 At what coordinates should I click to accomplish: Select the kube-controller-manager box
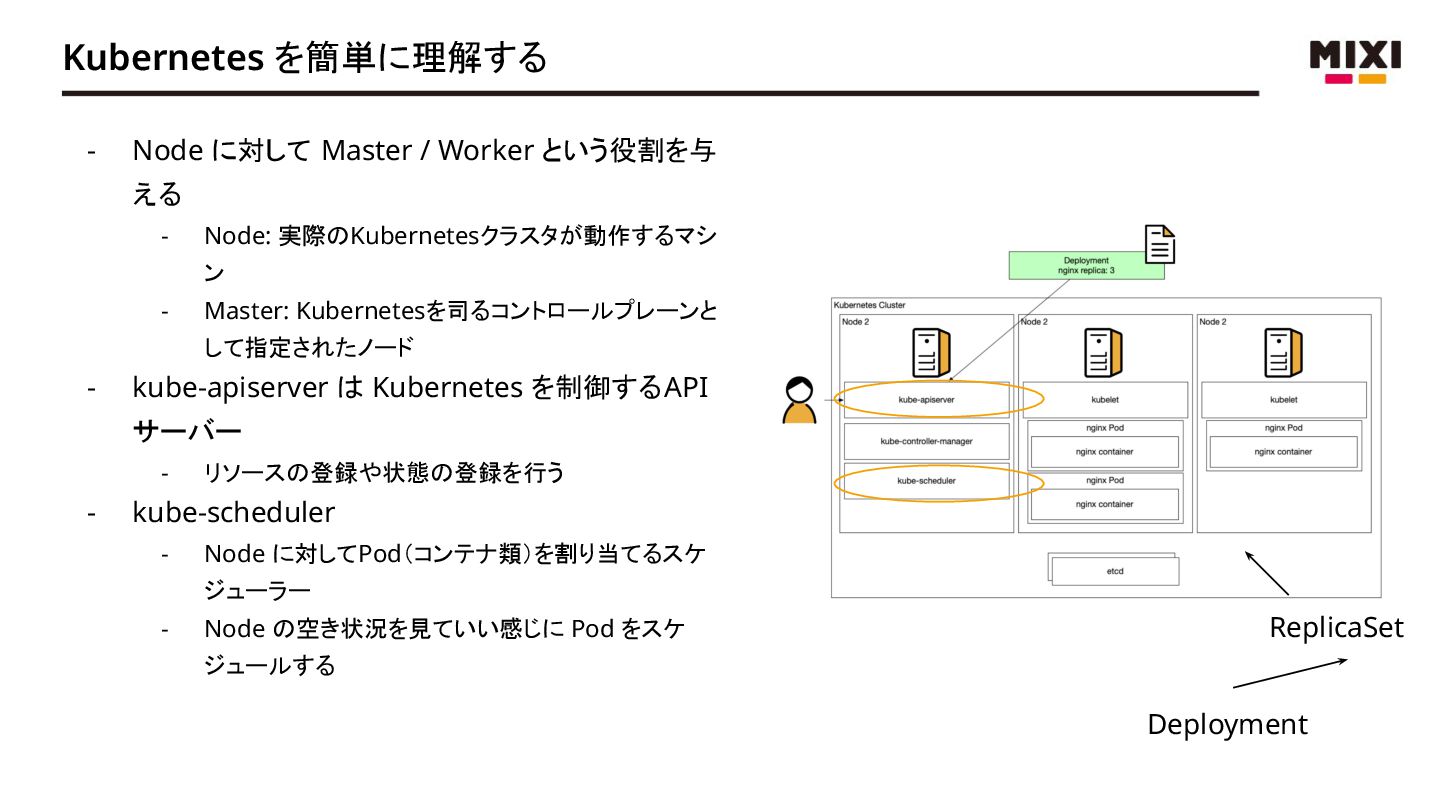tap(927, 441)
